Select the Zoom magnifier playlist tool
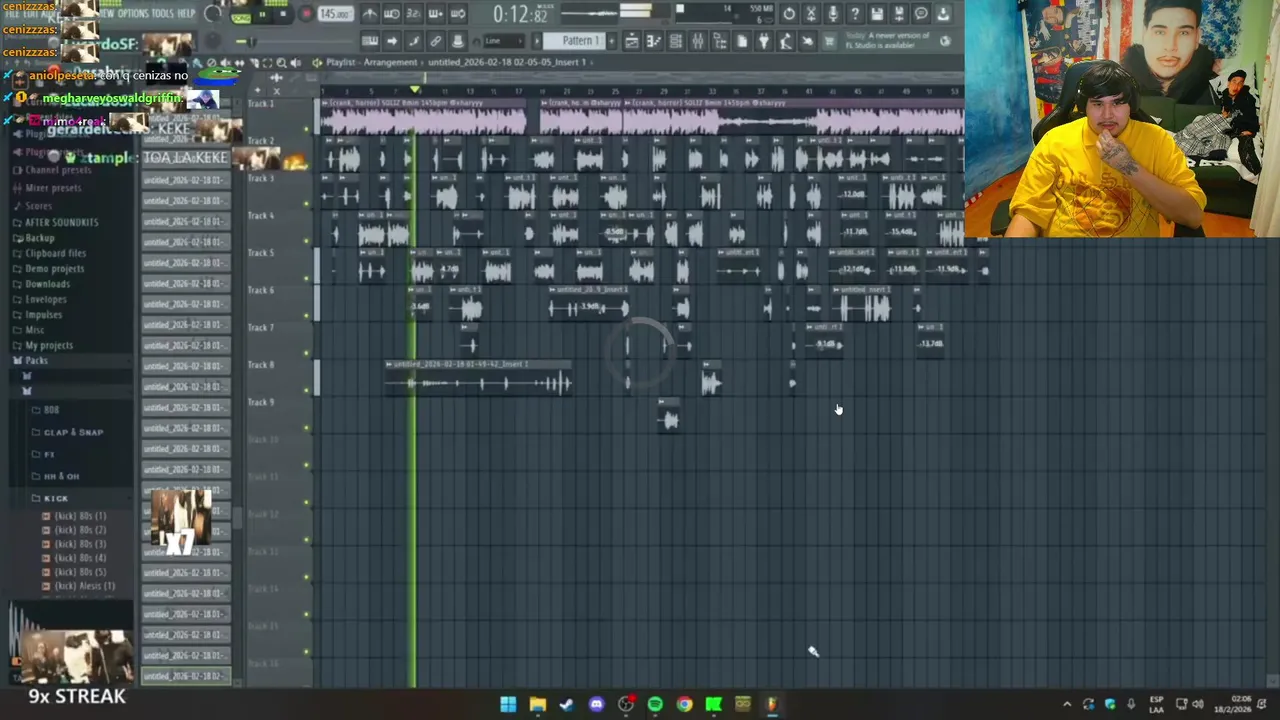Image resolution: width=1280 pixels, height=720 pixels. tap(281, 63)
